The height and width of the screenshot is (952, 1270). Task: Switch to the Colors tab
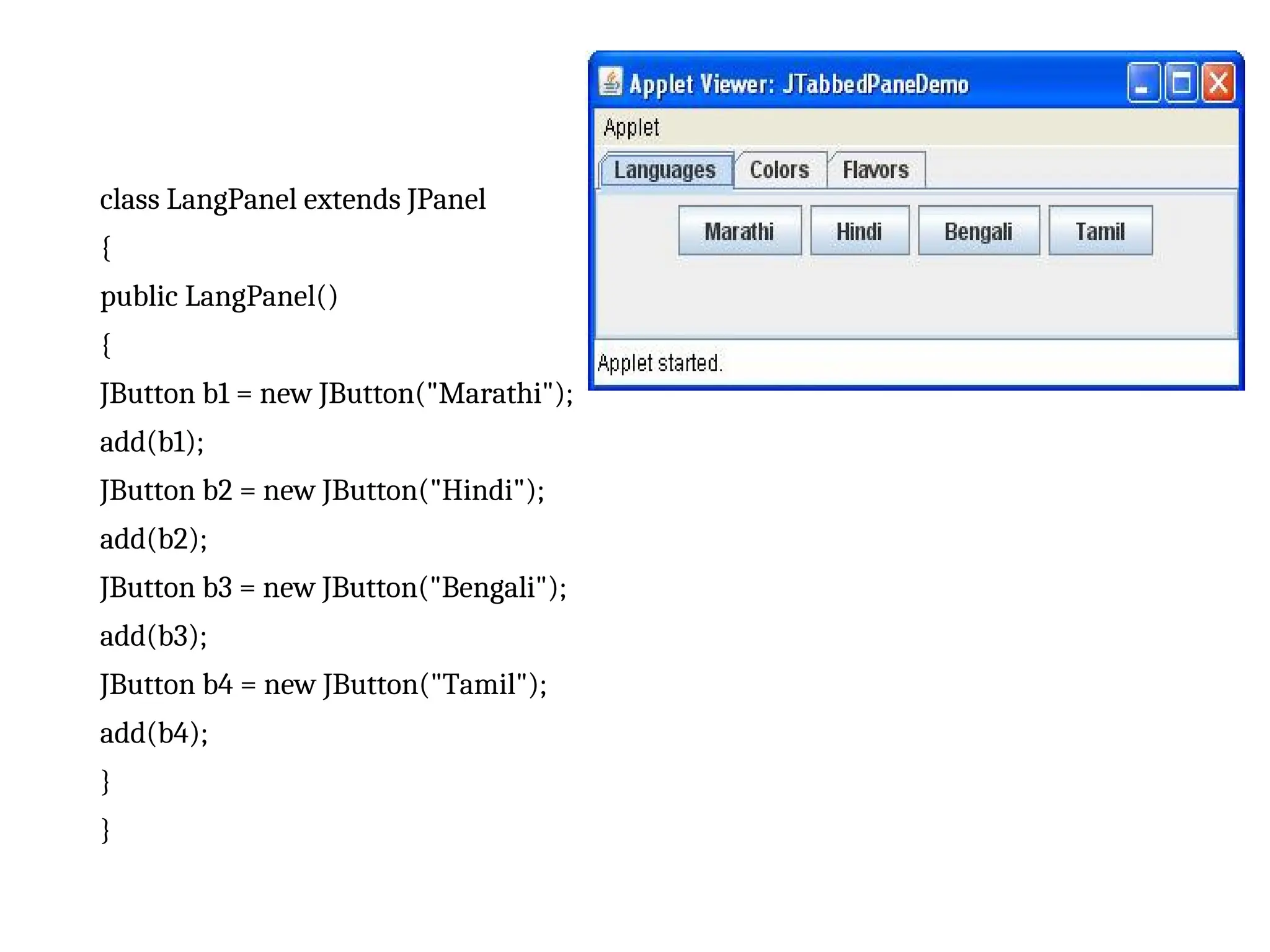(x=779, y=170)
